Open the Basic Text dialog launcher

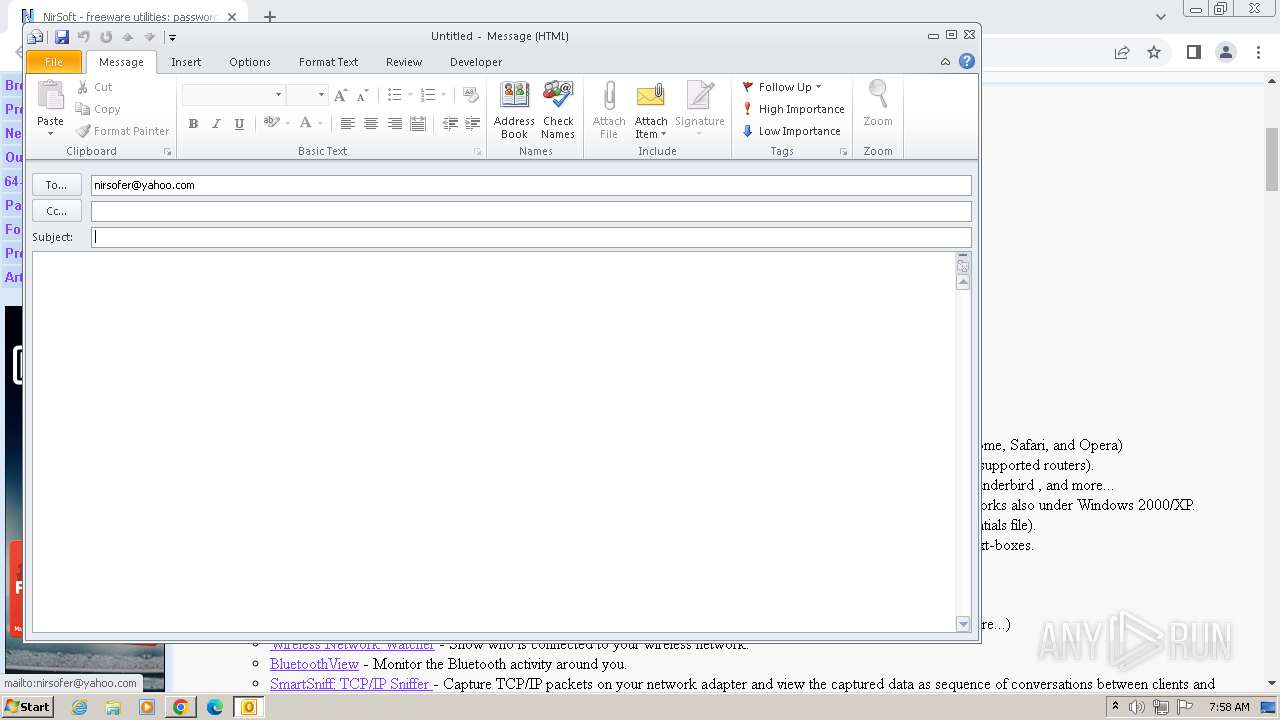478,152
